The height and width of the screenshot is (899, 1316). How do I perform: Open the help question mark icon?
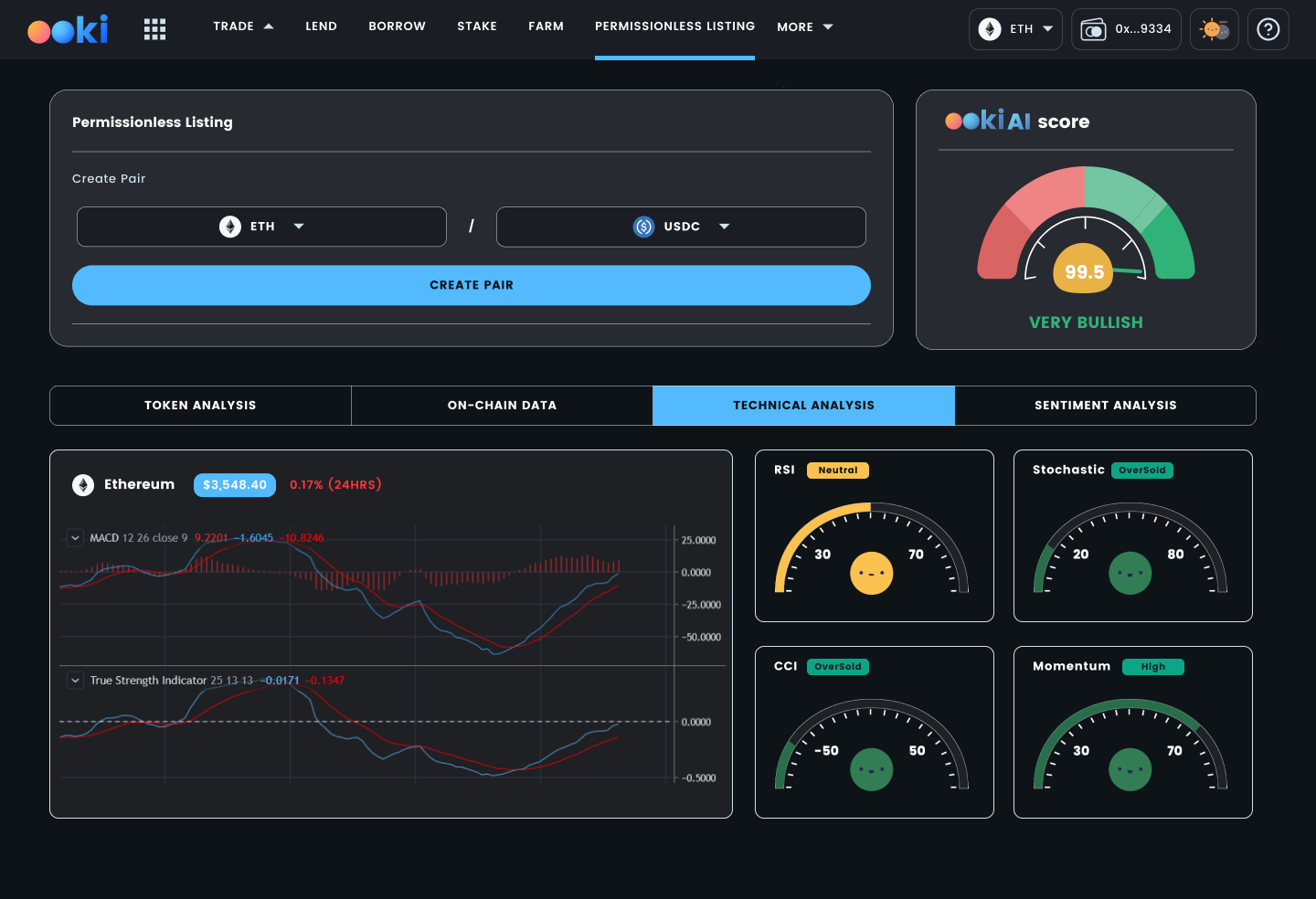tap(1268, 29)
